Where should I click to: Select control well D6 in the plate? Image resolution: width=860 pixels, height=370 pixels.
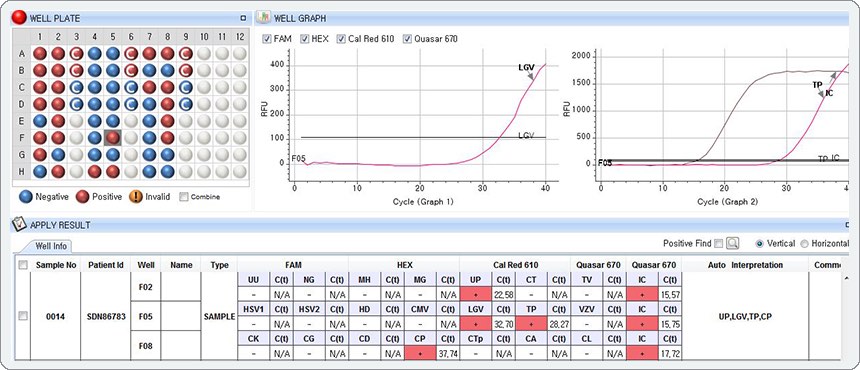[x=131, y=104]
